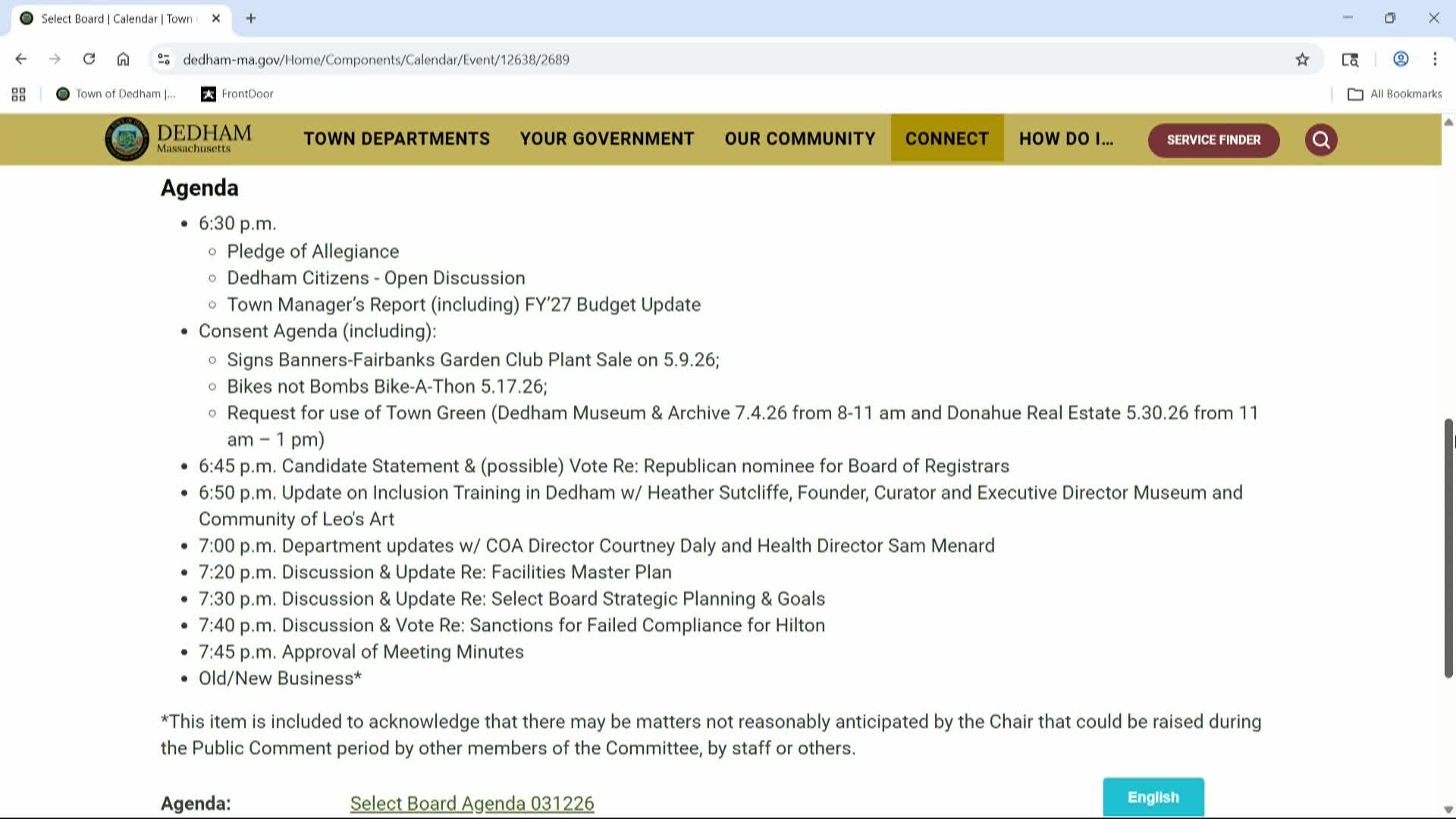Click the English translation button
1456x819 pixels.
(x=1153, y=797)
